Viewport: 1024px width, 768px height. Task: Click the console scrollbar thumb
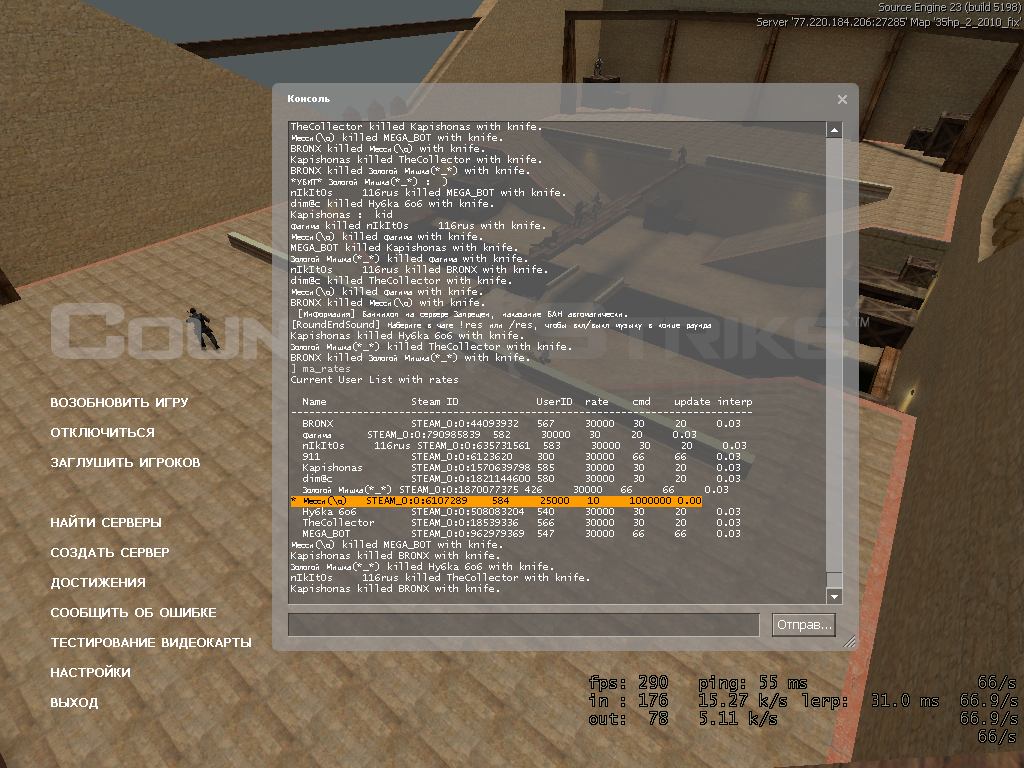[x=834, y=580]
